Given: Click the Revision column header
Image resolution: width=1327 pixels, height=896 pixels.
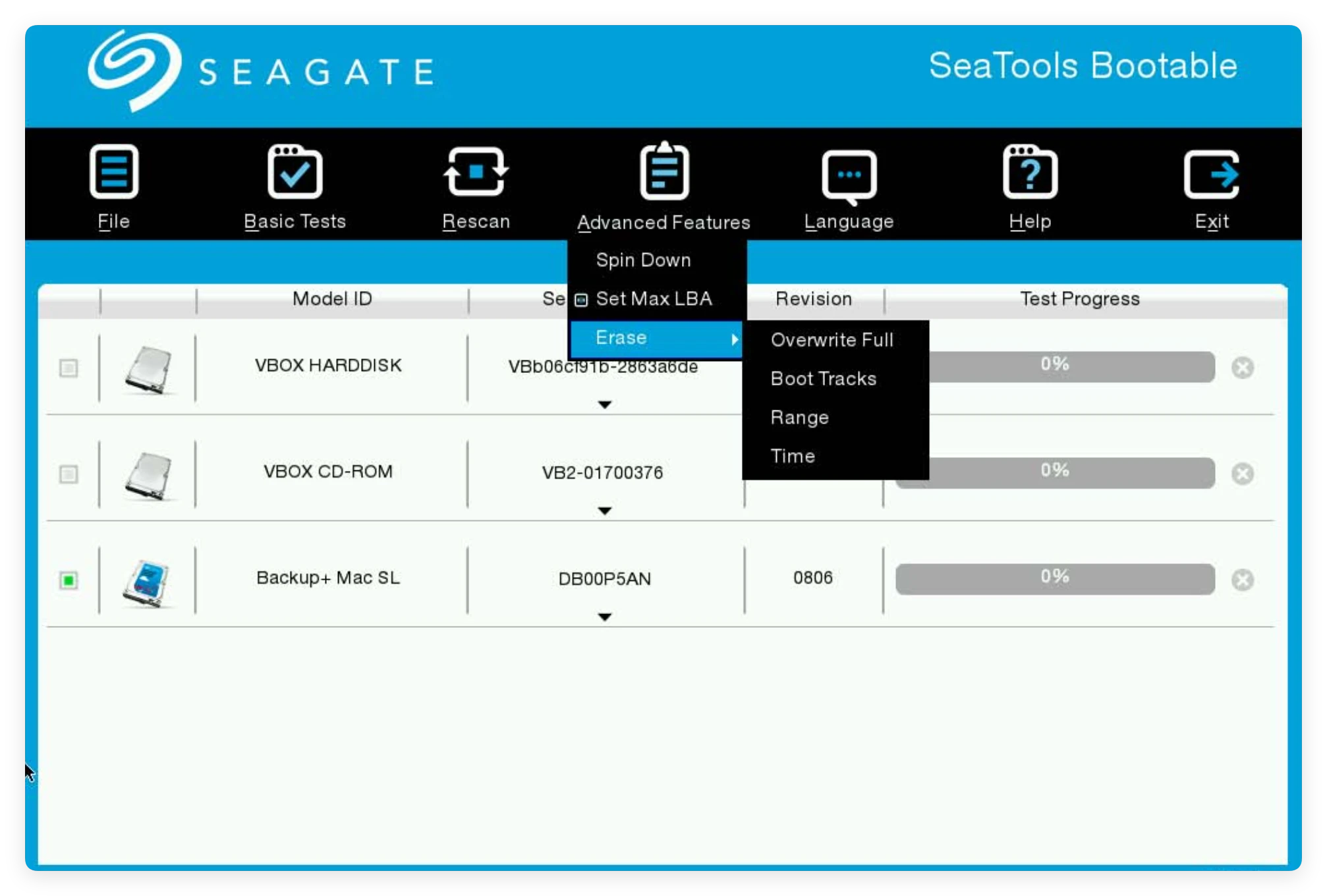Looking at the screenshot, I should tap(814, 299).
